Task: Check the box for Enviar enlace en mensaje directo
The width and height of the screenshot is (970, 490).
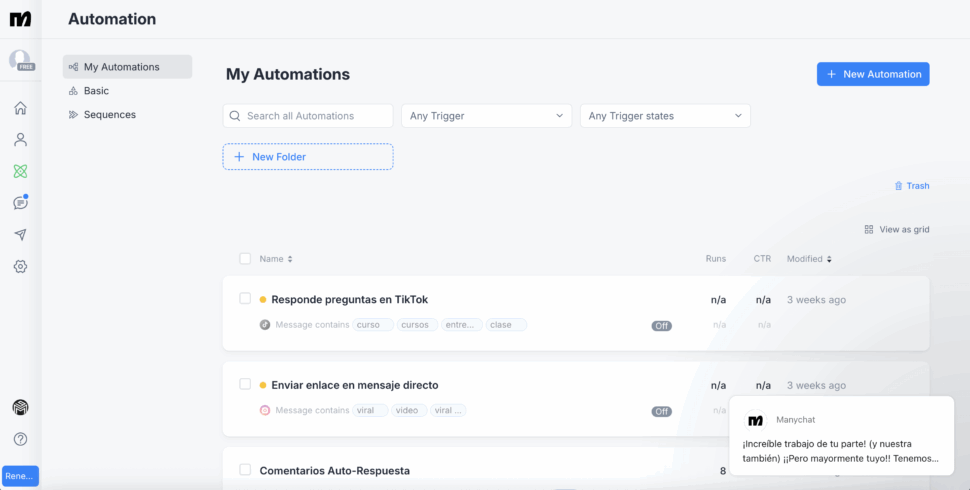Action: (x=245, y=384)
